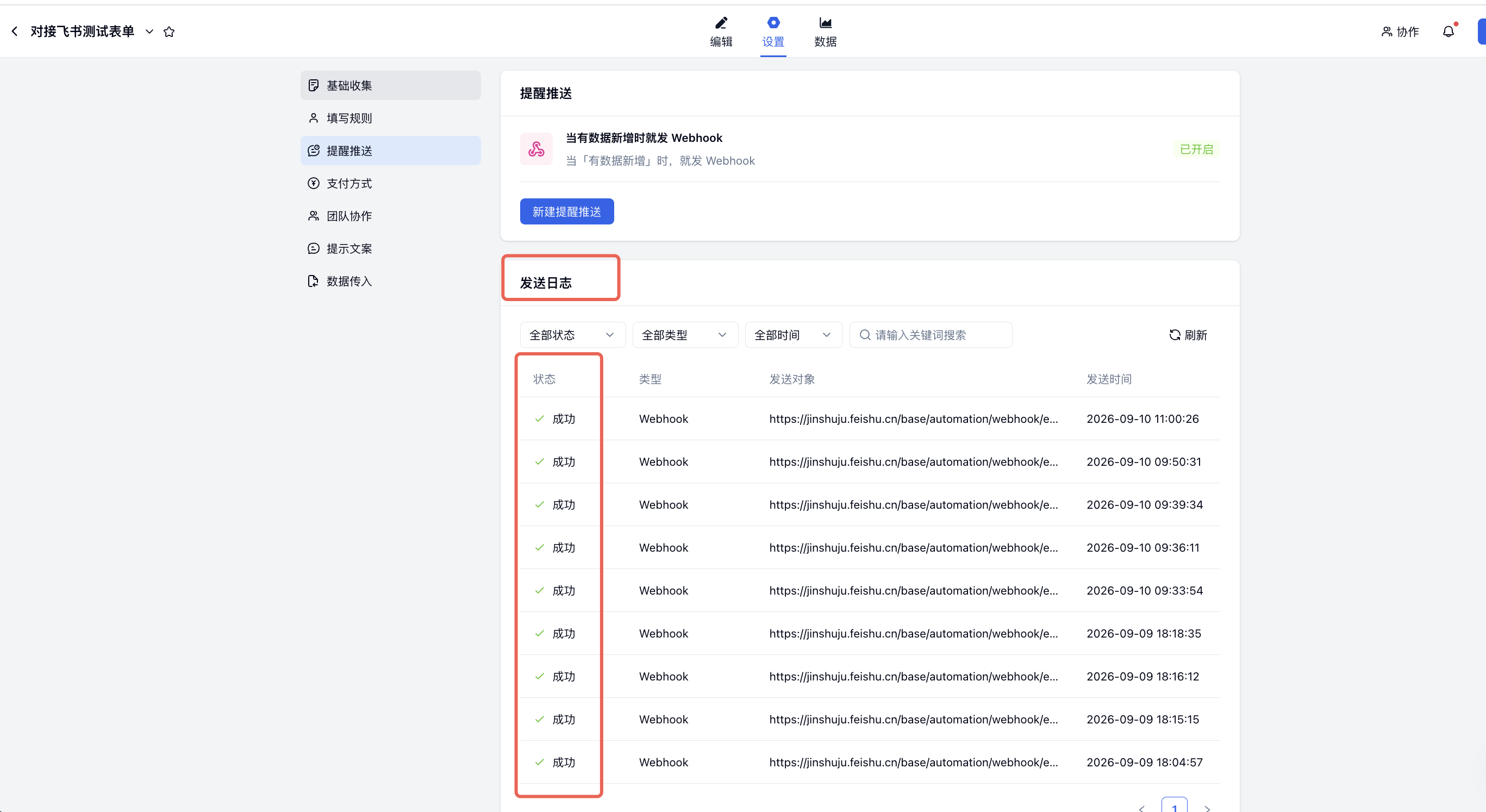The width and height of the screenshot is (1486, 812).
Task: Select timestamp 2026-09-10 09:50:31
Action: (x=1144, y=462)
